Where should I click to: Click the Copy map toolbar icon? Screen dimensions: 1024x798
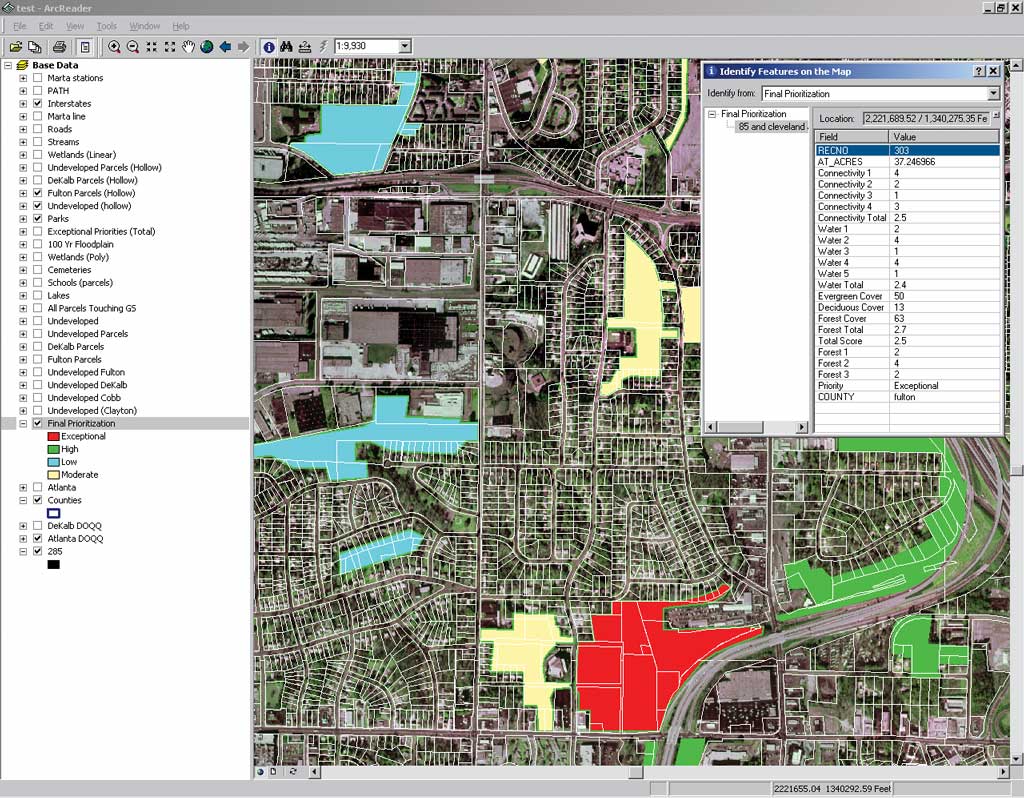(x=35, y=46)
